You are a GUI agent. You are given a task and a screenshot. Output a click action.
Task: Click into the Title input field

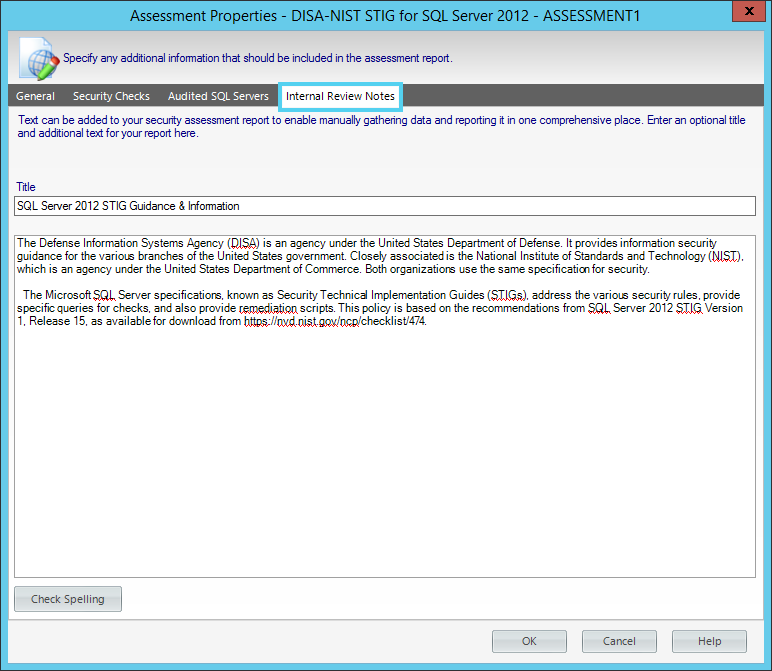(x=385, y=206)
